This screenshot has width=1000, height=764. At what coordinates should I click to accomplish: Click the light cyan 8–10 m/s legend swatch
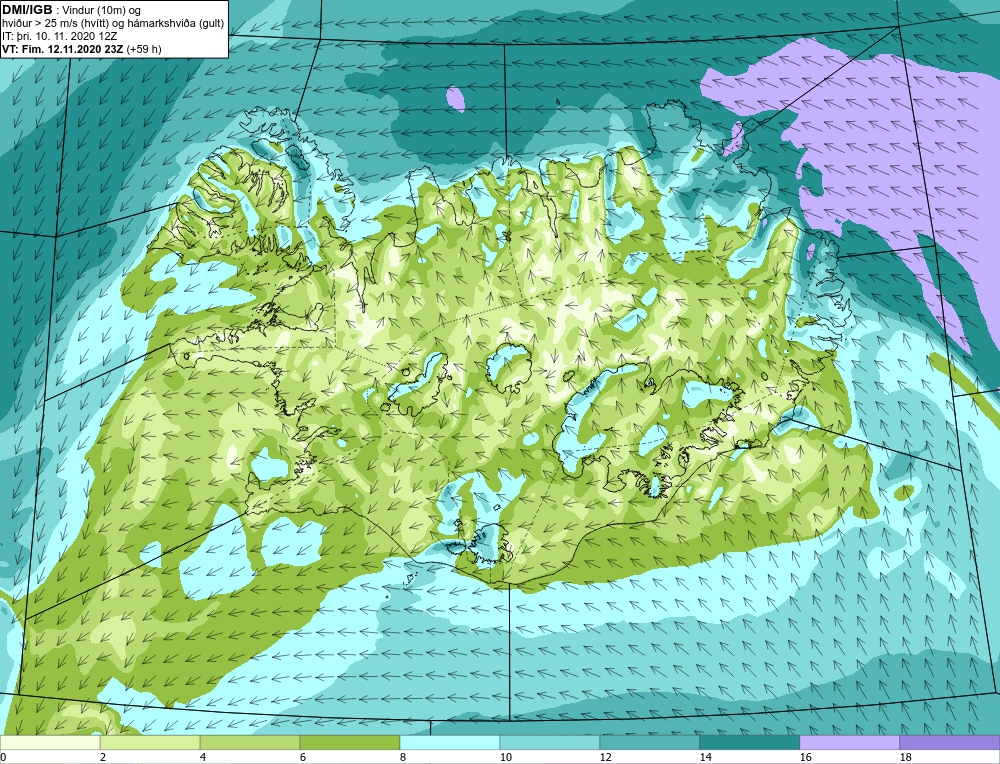[x=450, y=743]
